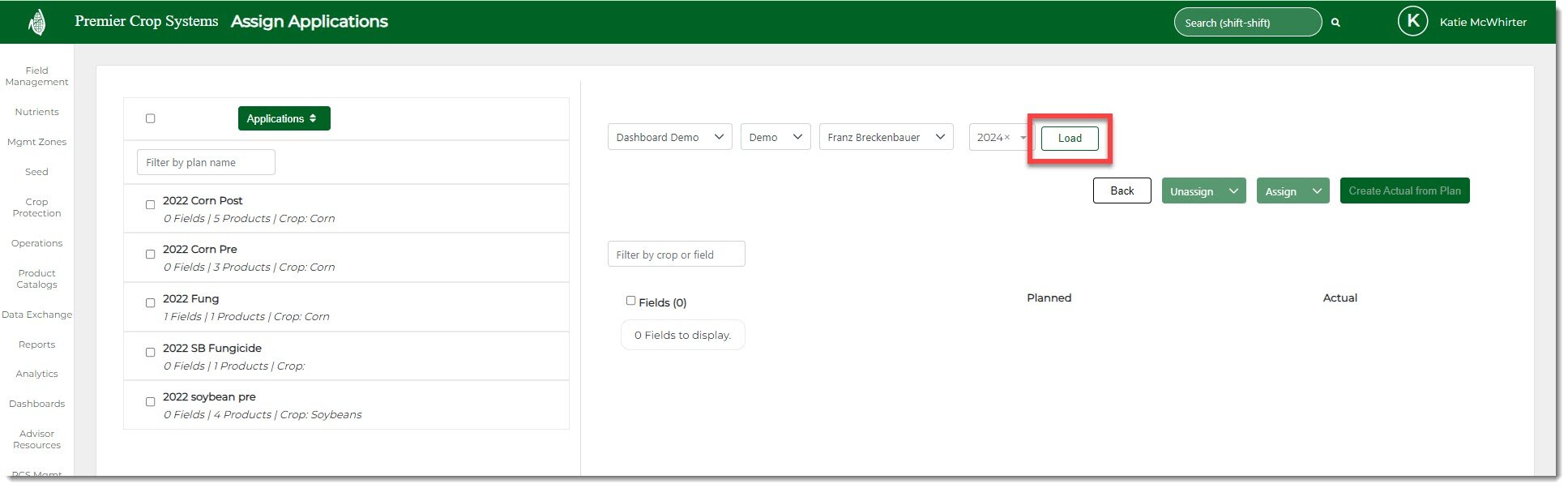
Task: Select the 2022 Fung checkbox
Action: click(150, 303)
